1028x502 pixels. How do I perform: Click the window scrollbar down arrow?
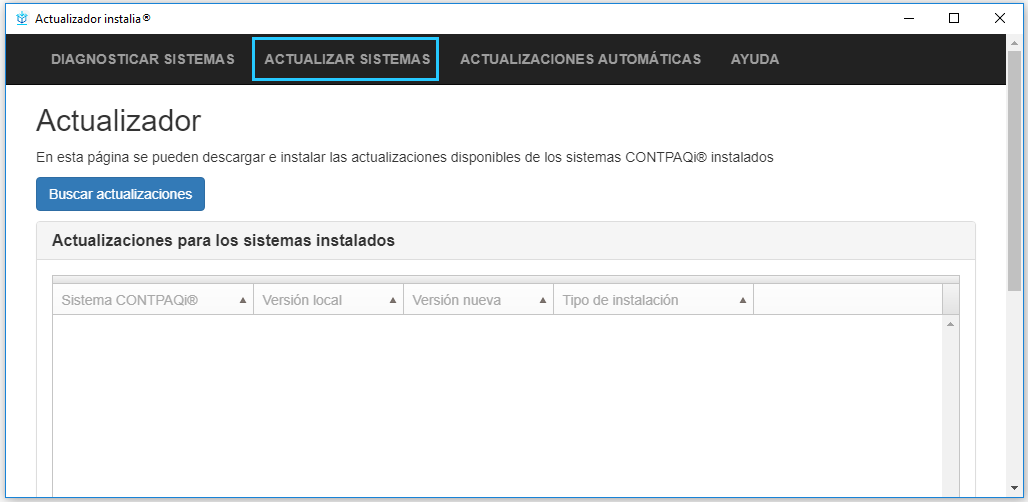(1015, 488)
